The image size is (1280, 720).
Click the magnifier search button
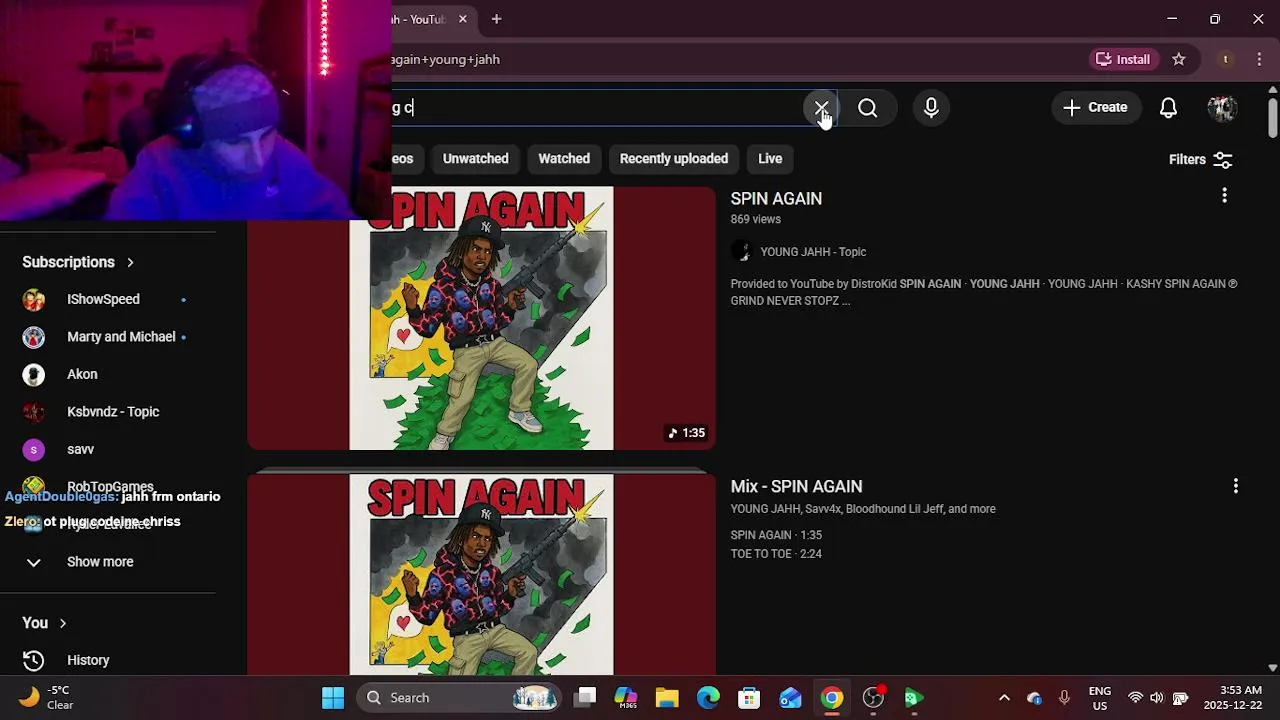click(868, 108)
